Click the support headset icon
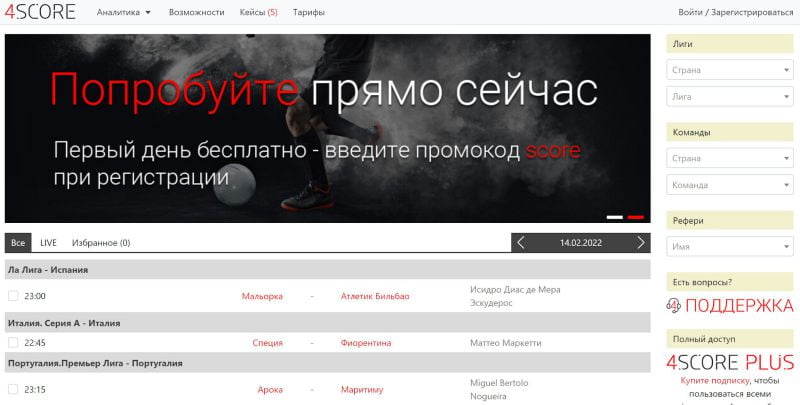This screenshot has height=405, width=800. point(673,306)
